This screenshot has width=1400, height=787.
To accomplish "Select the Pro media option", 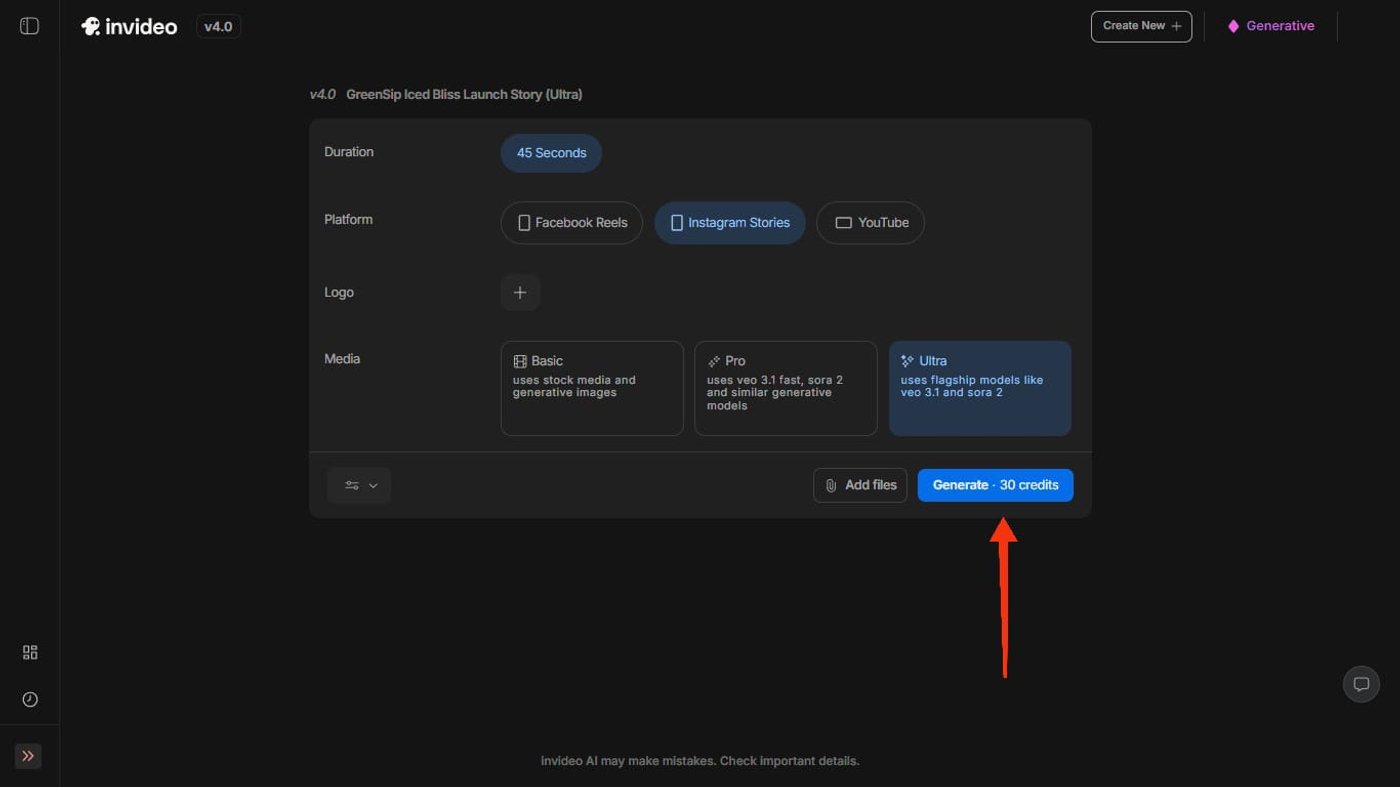I will (x=785, y=388).
